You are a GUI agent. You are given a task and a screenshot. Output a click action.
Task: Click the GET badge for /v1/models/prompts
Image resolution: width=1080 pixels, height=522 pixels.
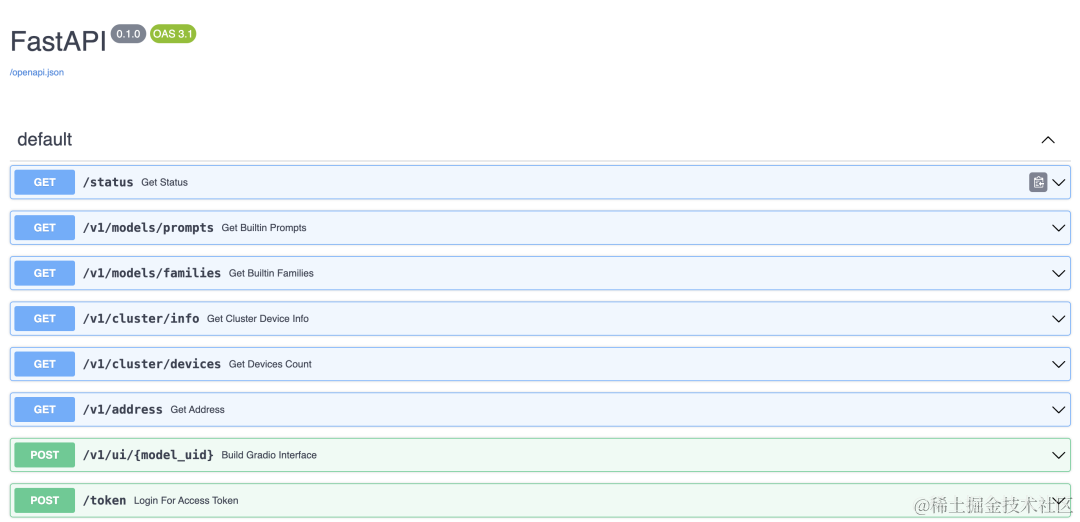[x=45, y=228]
